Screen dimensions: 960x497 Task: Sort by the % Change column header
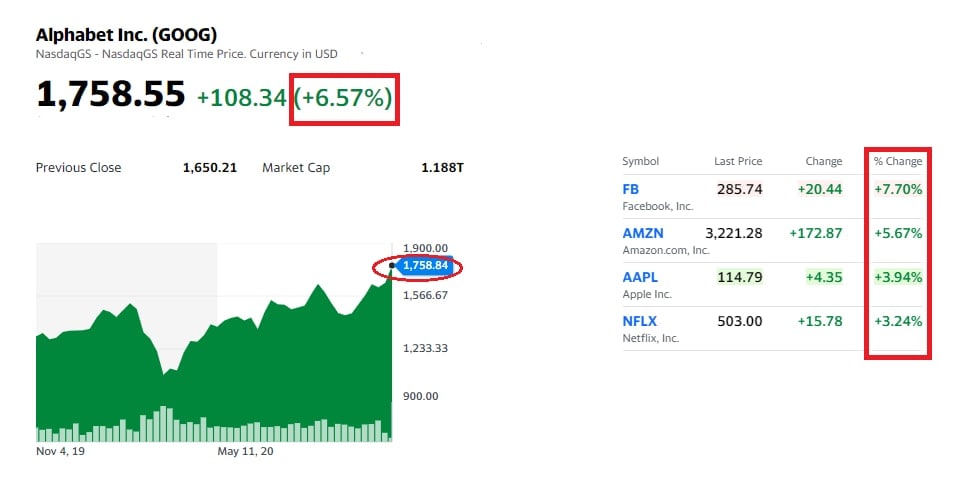(897, 161)
